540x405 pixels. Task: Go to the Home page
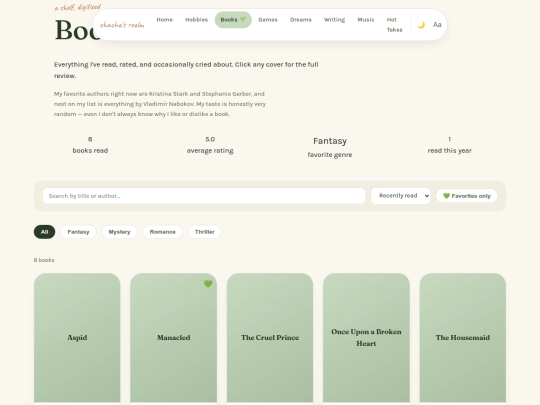(x=165, y=20)
